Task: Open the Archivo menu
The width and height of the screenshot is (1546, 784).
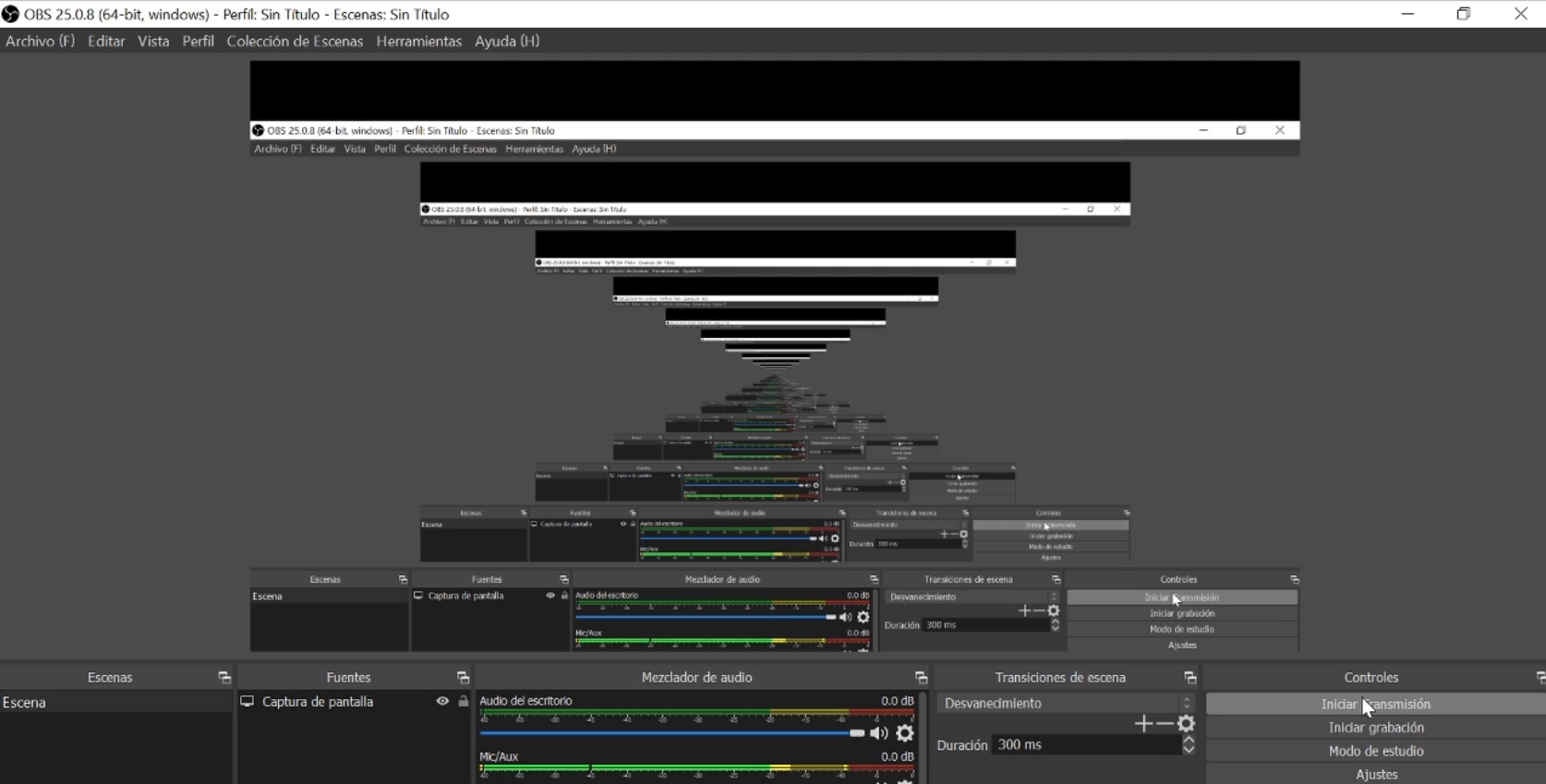Action: point(40,42)
